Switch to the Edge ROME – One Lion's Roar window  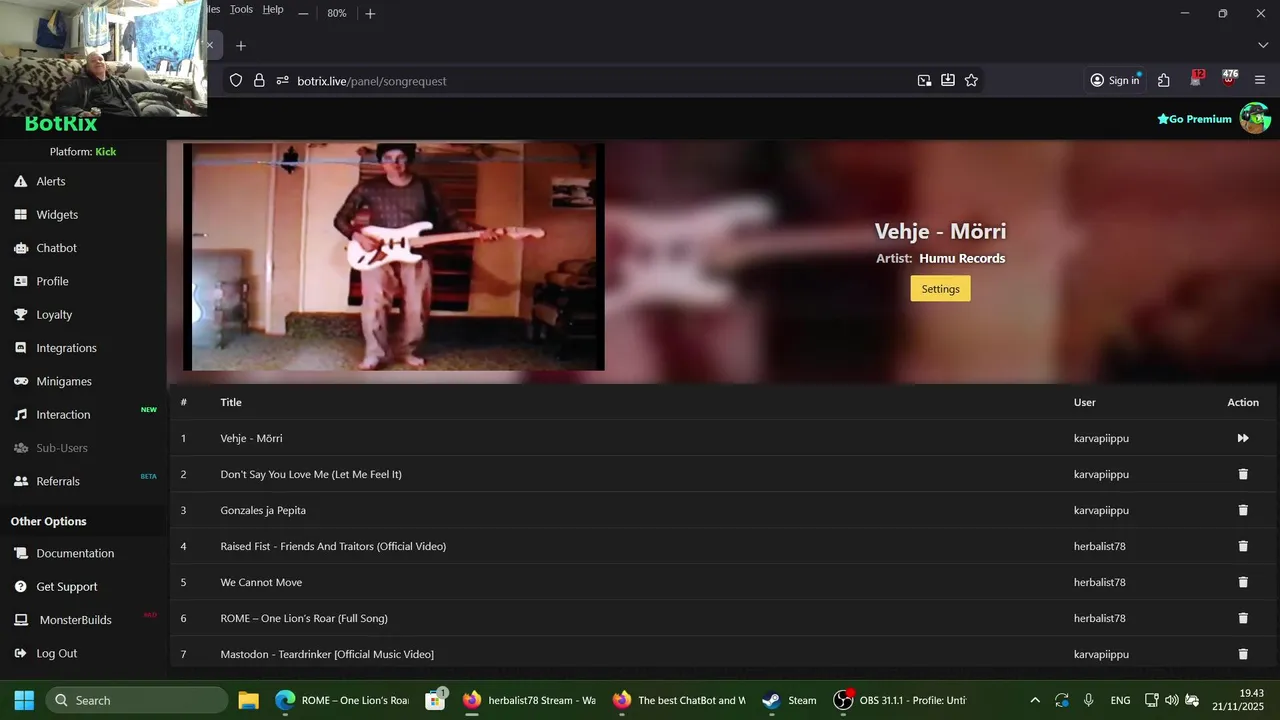point(343,700)
